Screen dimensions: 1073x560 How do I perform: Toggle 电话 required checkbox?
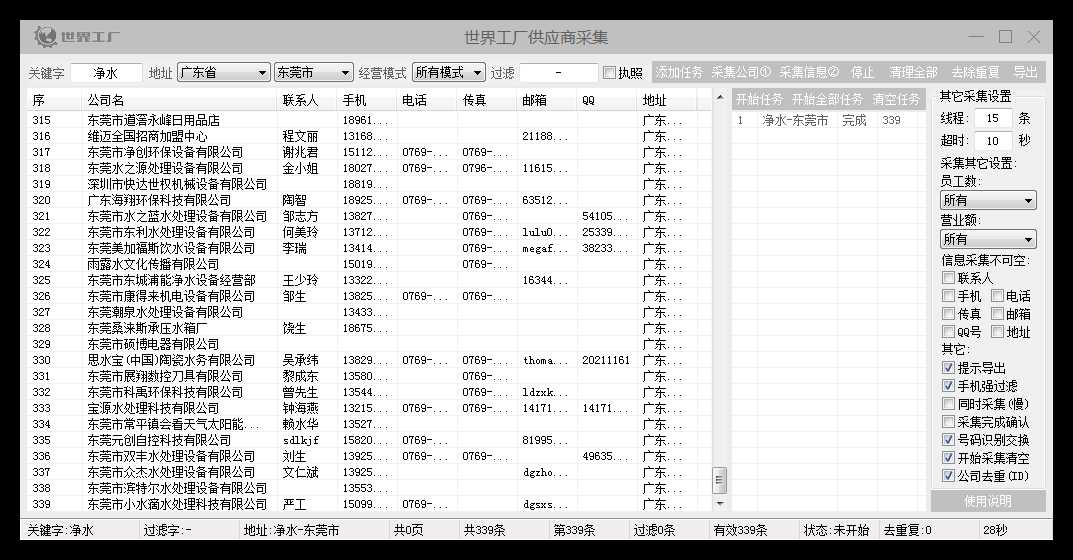pos(997,296)
